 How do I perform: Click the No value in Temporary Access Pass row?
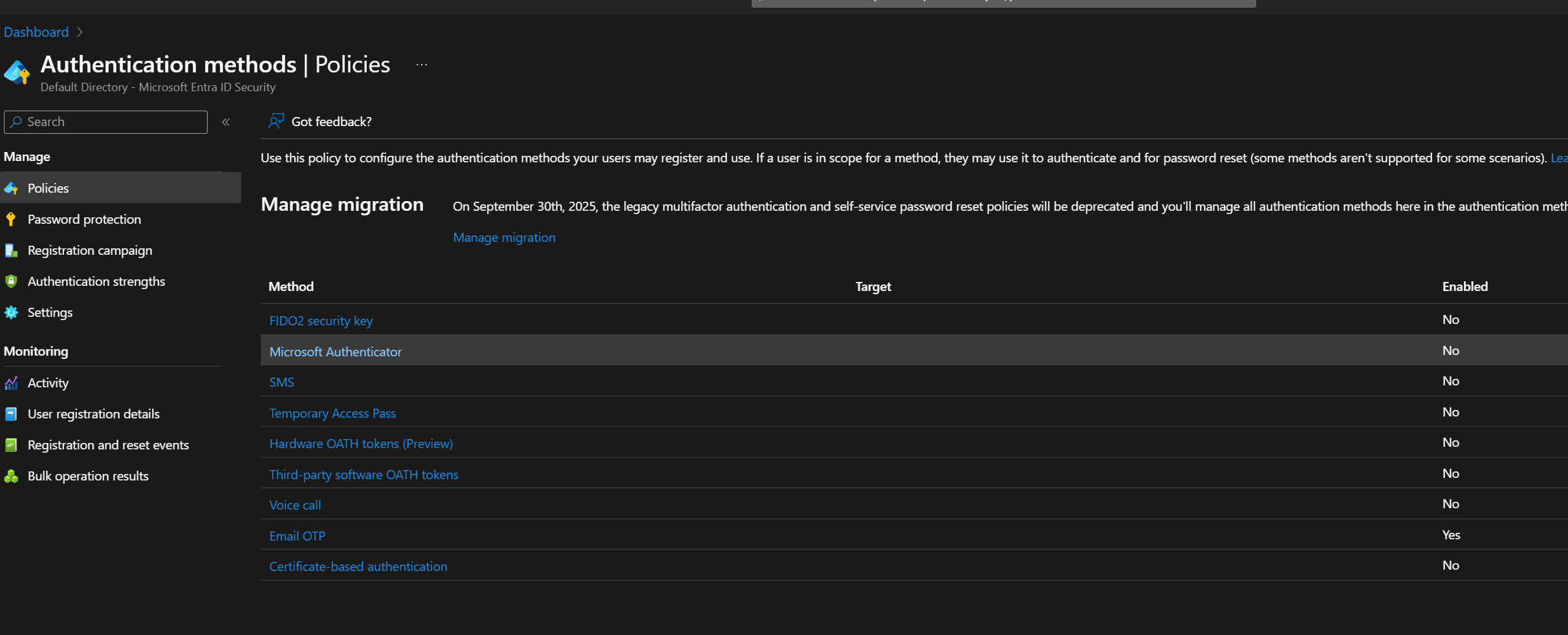click(x=1450, y=412)
